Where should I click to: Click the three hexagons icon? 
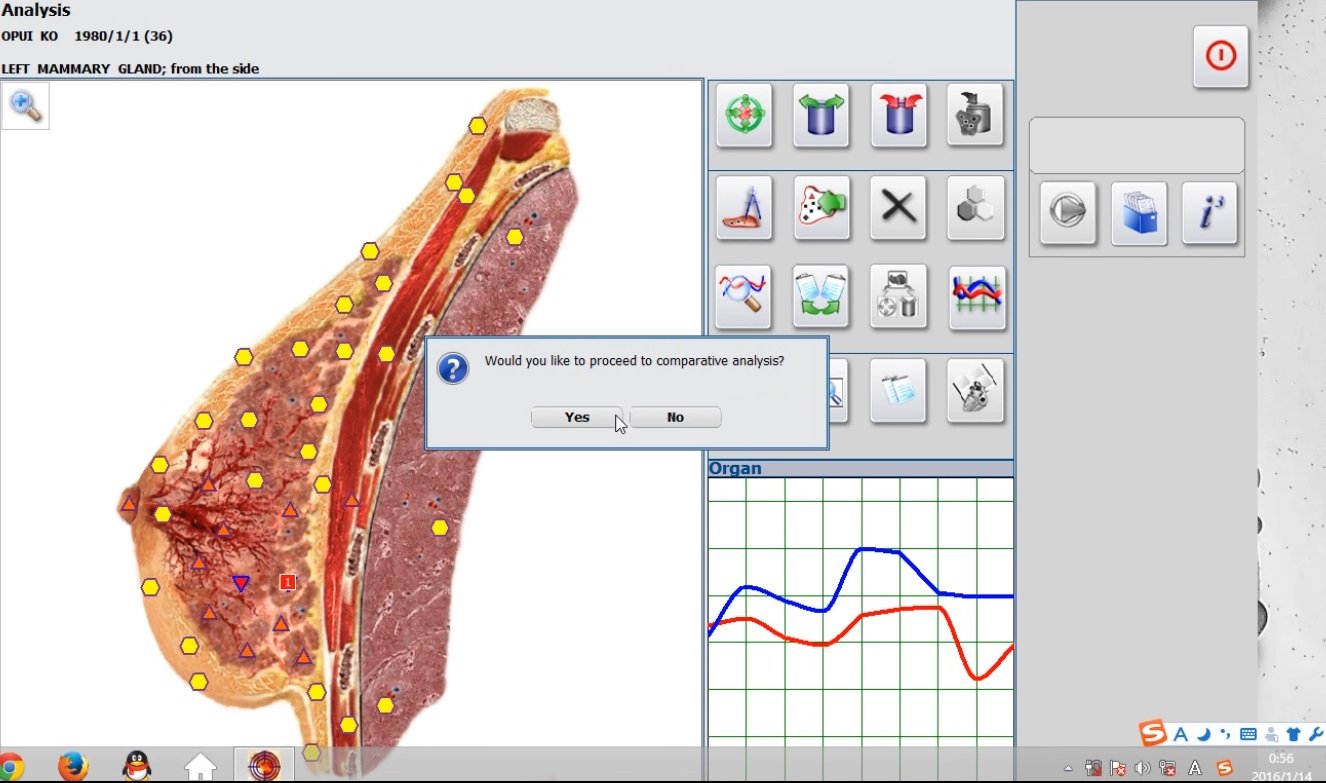(975, 208)
